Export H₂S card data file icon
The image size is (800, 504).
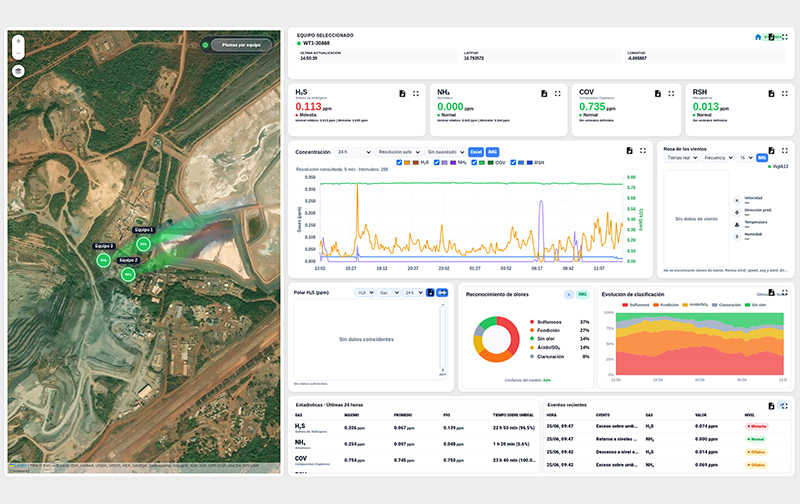click(403, 93)
